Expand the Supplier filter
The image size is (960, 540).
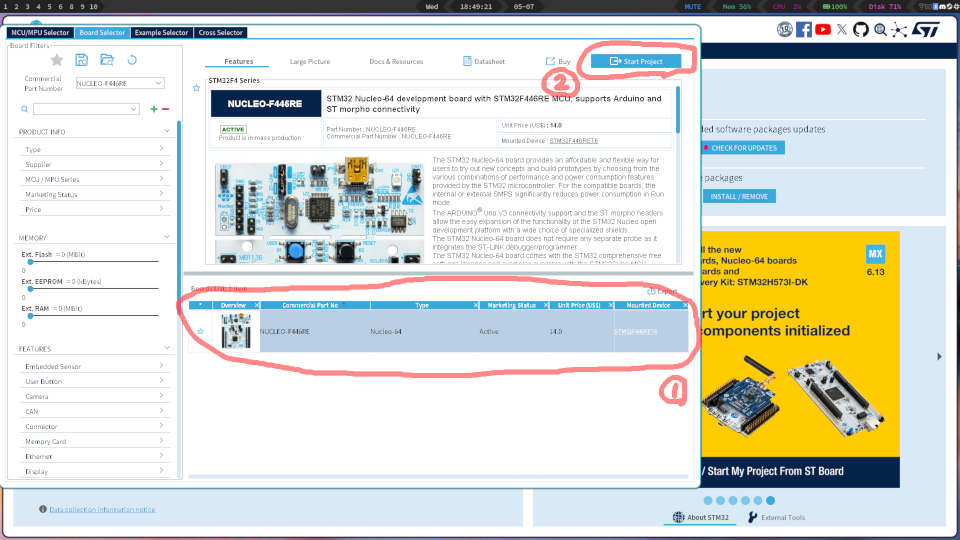[x=161, y=163]
